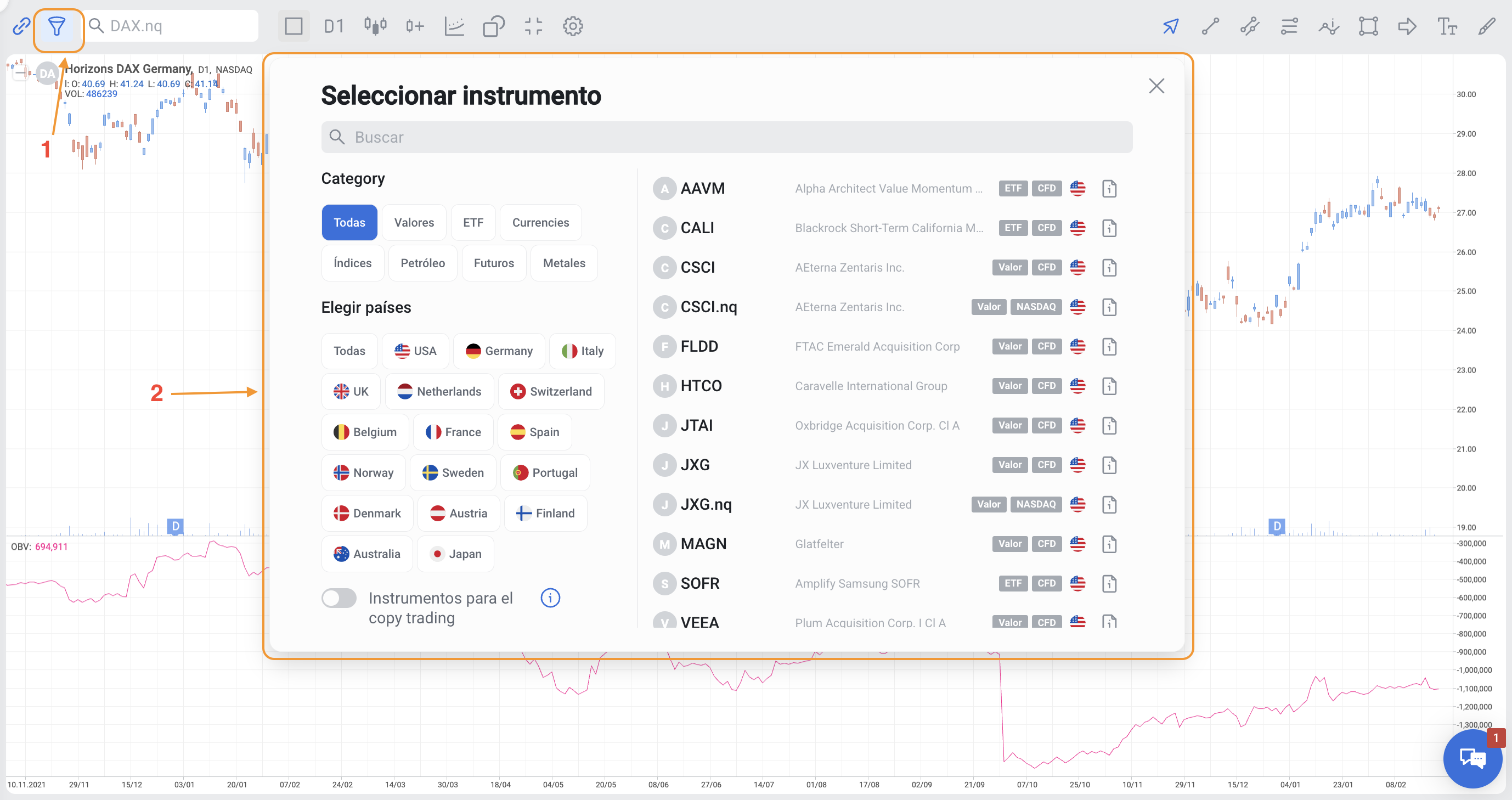Select USA country filter chip
This screenshot has width=1512, height=800.
[x=415, y=351]
